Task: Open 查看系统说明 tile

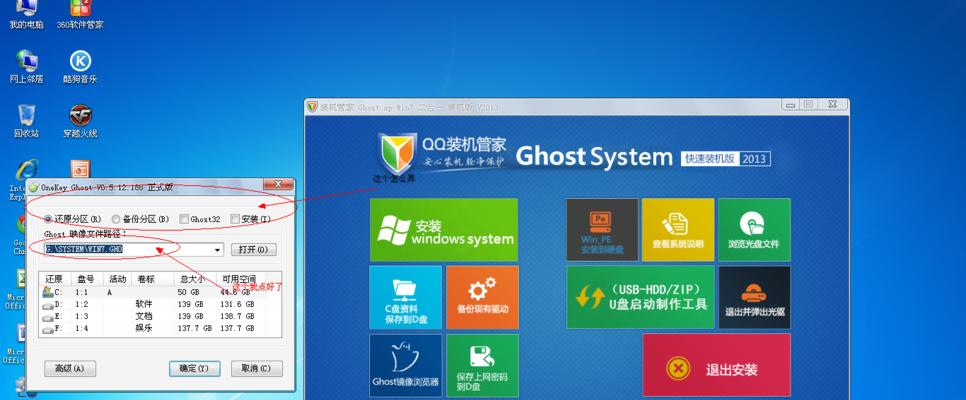Action: pyautogui.click(x=678, y=229)
